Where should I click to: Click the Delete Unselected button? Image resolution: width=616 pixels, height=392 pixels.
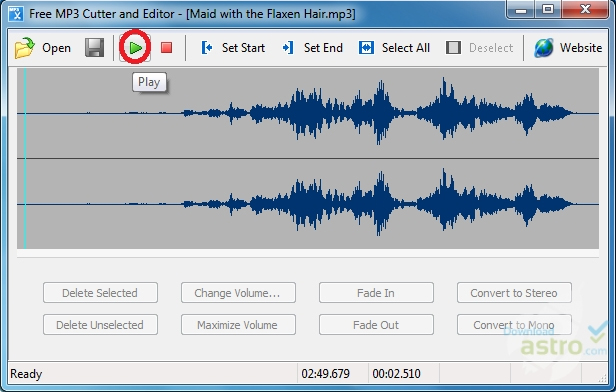(100, 324)
